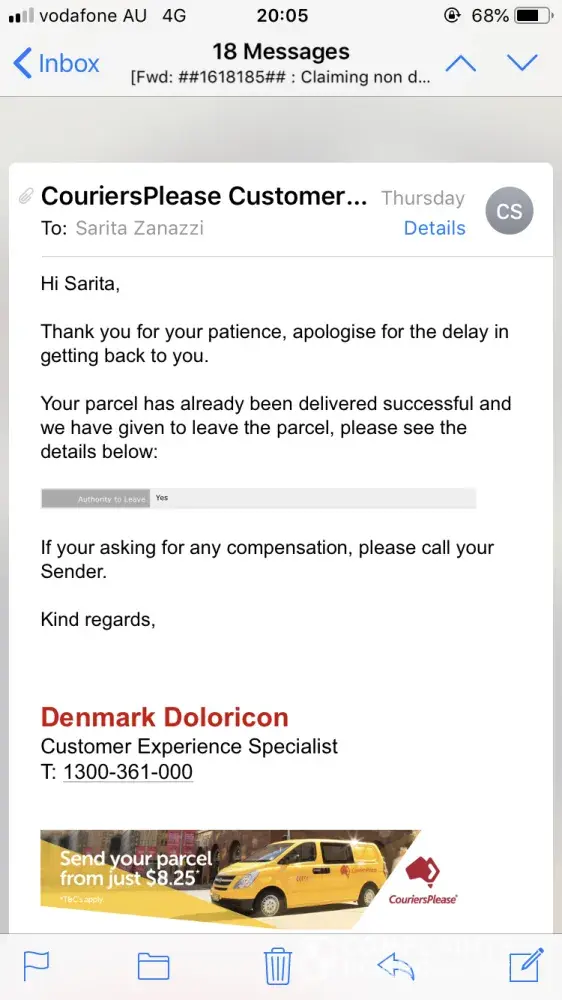This screenshot has width=562, height=1000.
Task: Tap the battery indicator in status bar
Action: point(533,15)
